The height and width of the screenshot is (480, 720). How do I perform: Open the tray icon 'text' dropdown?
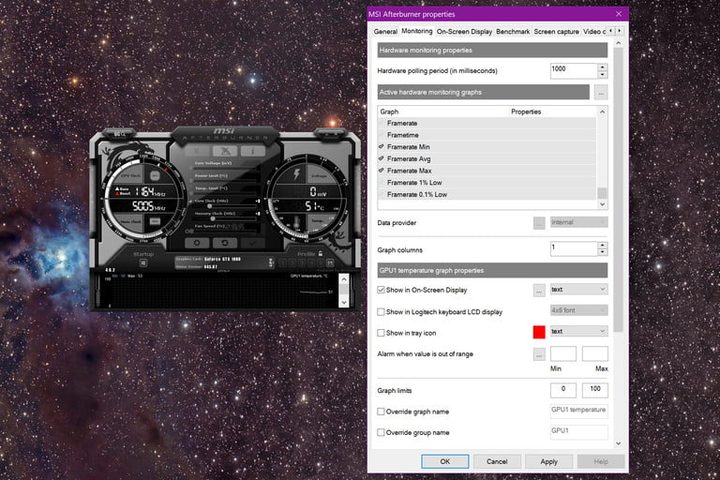(579, 331)
